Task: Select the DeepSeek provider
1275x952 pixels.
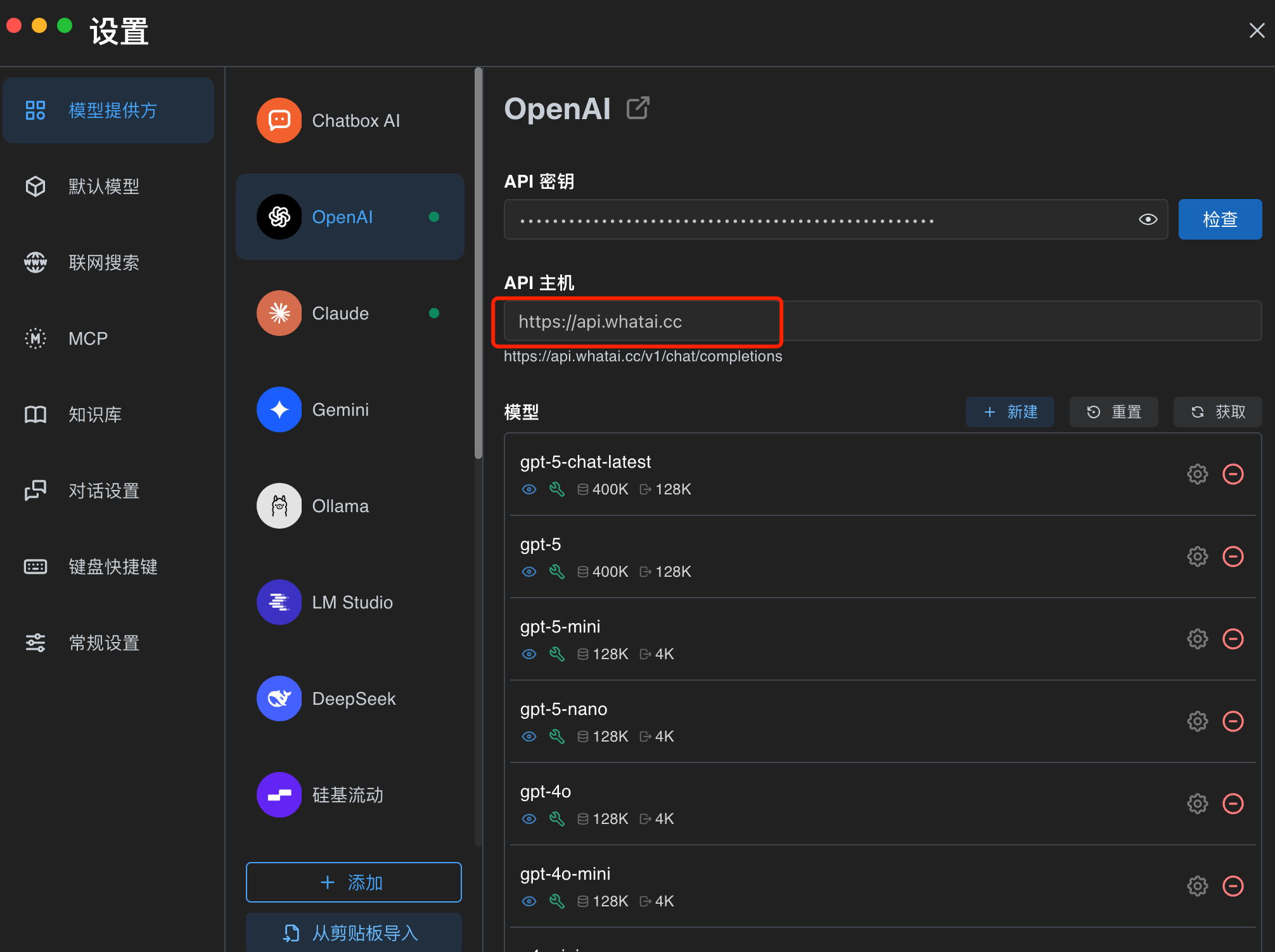Action: pos(353,698)
